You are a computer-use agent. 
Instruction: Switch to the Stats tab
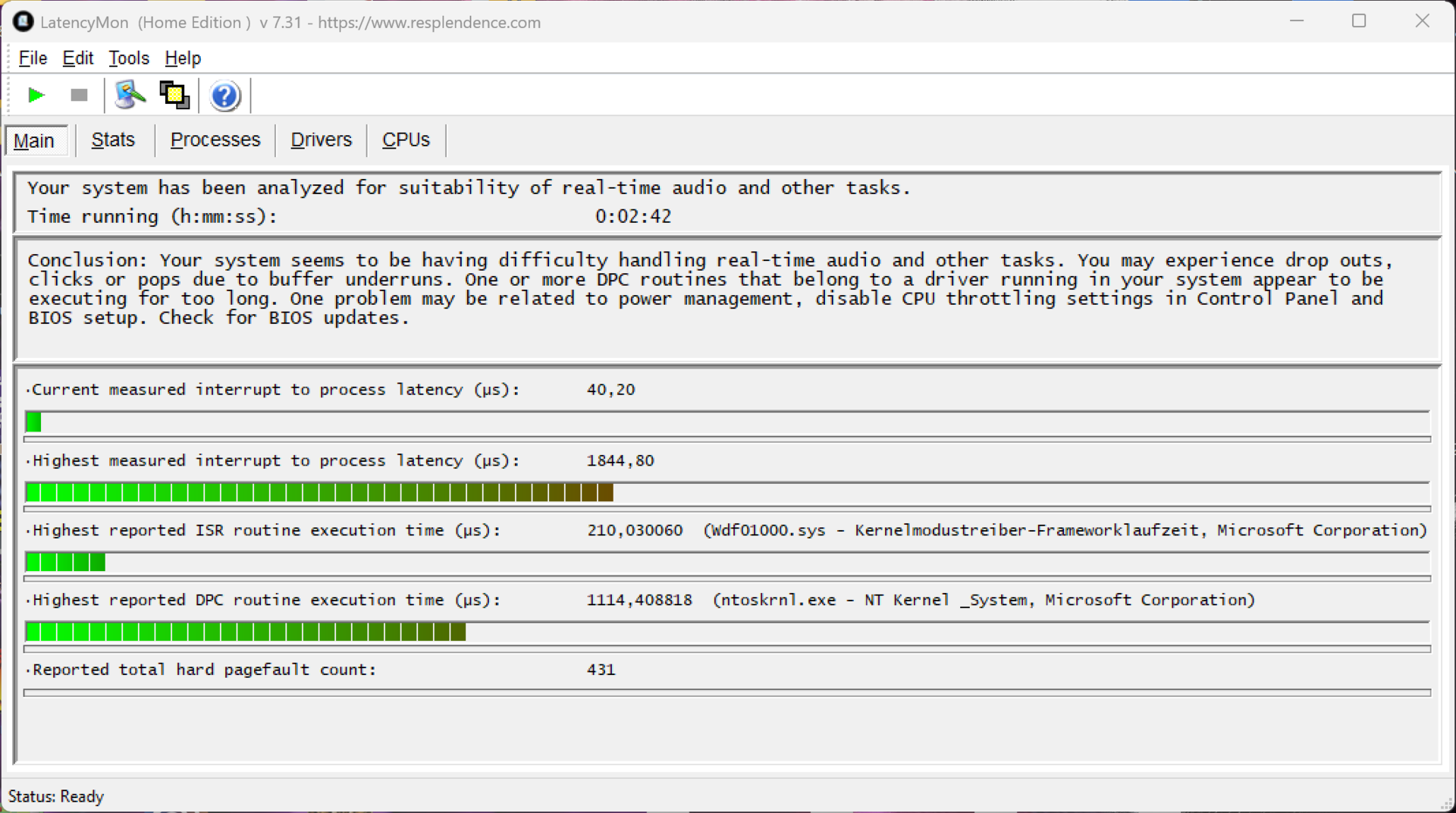click(x=113, y=140)
